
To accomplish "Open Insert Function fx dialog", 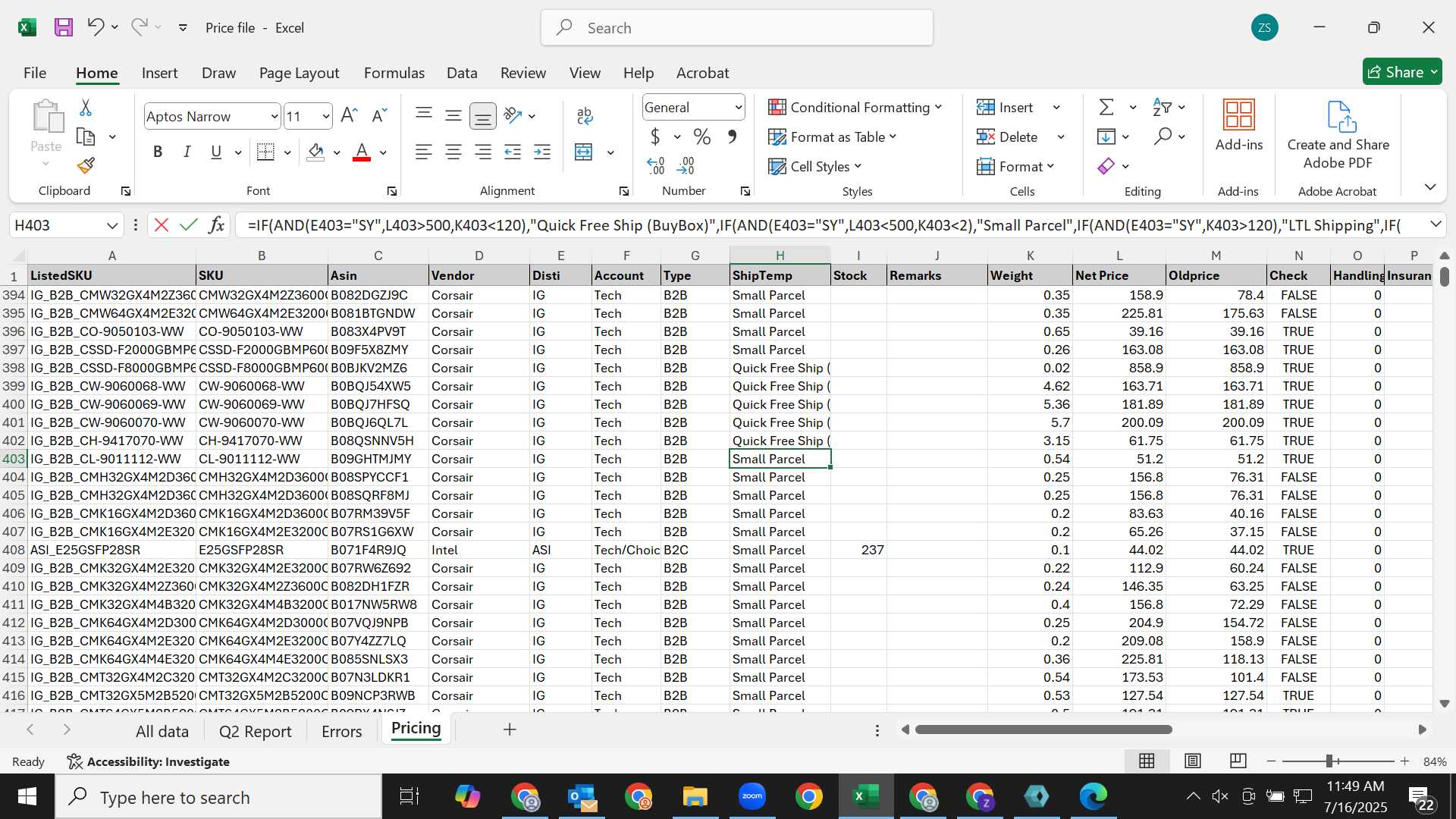I will pyautogui.click(x=216, y=225).
